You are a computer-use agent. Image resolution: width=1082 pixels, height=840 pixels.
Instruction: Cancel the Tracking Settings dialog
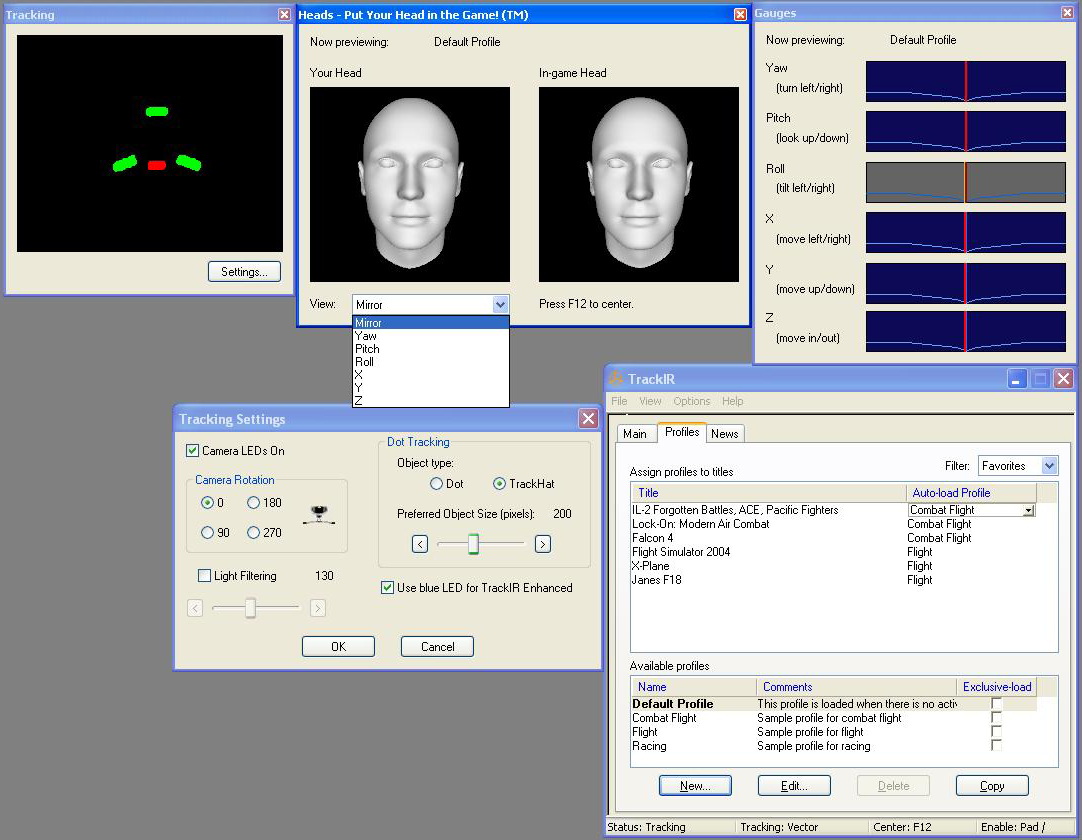[437, 647]
